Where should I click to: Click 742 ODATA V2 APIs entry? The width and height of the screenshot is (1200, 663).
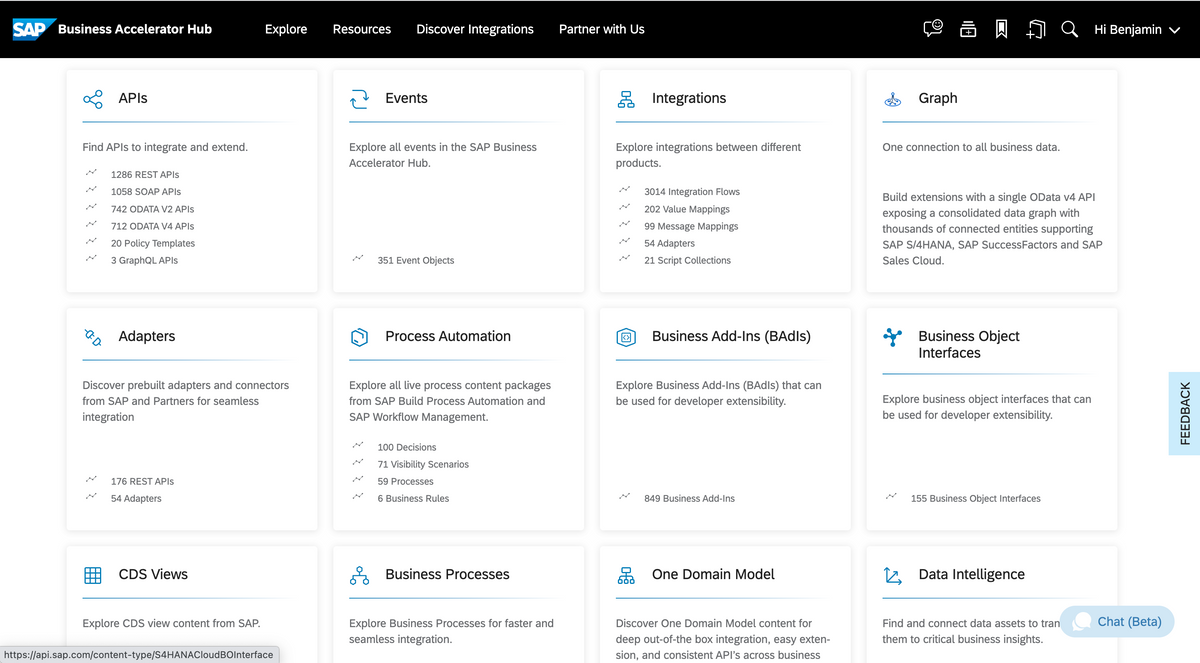(152, 209)
